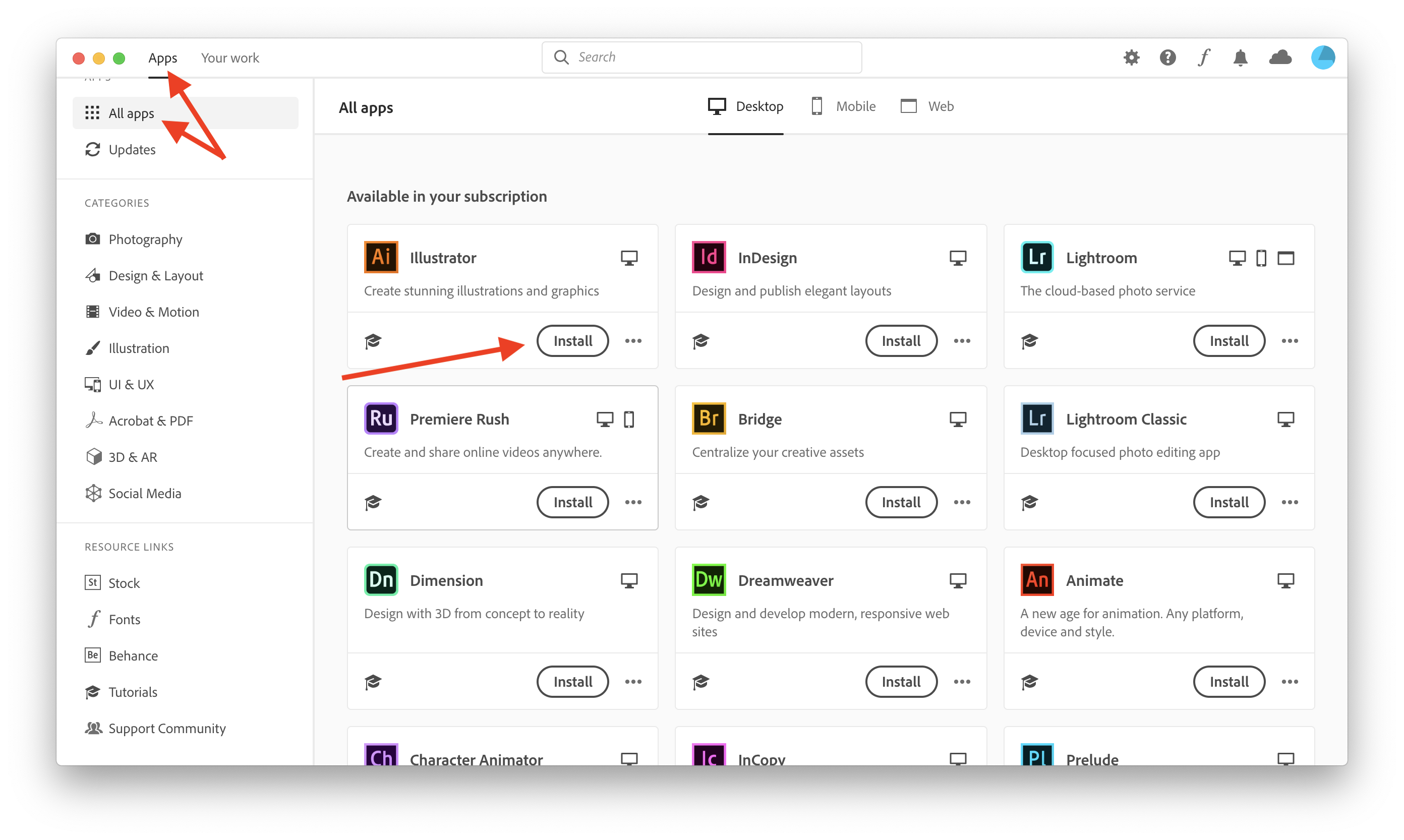Show more options for Dreamweaver
This screenshot has width=1404, height=840.
coord(961,682)
